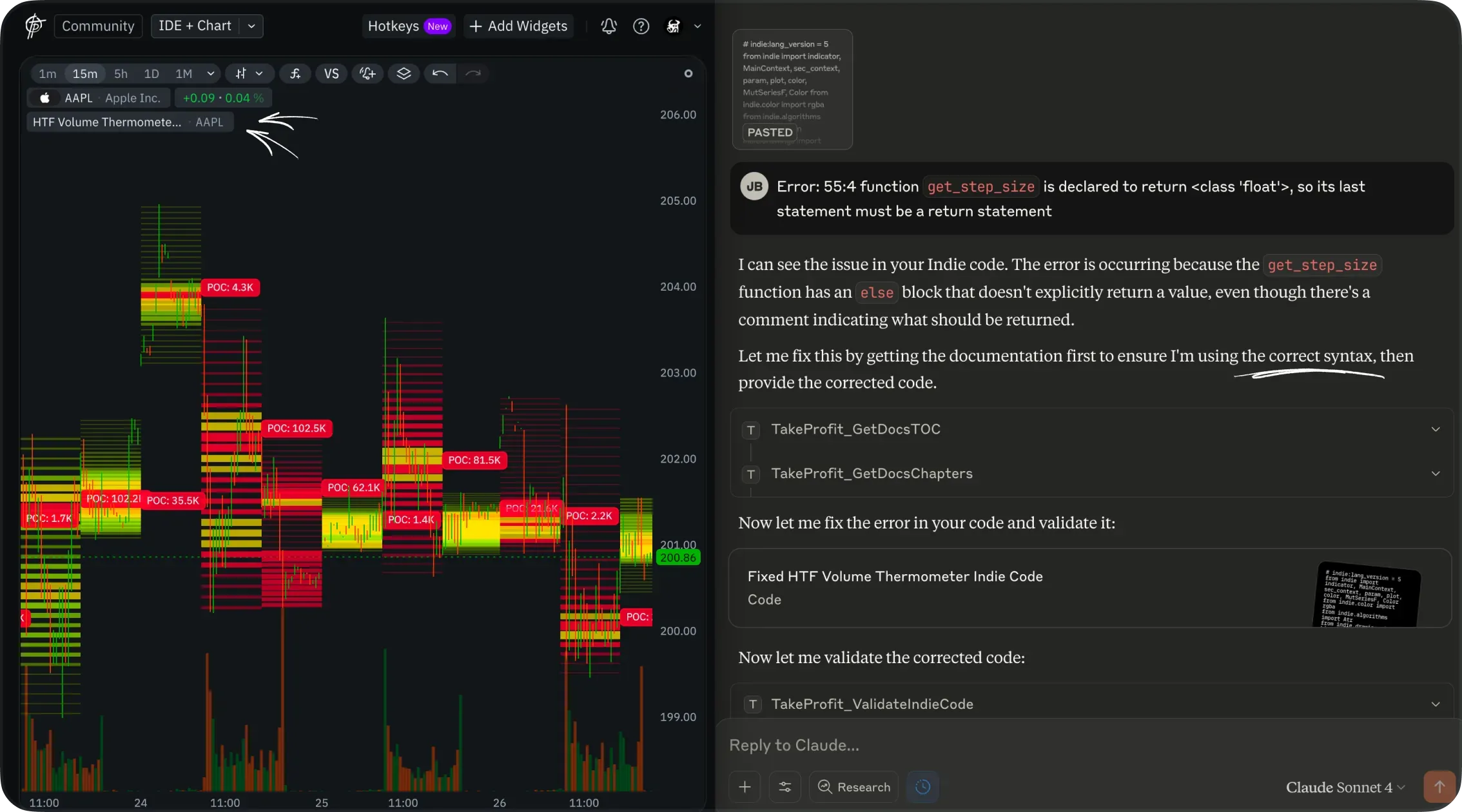Click the POC: 2.2K label
Screen dimensions: 1462x812
point(589,516)
